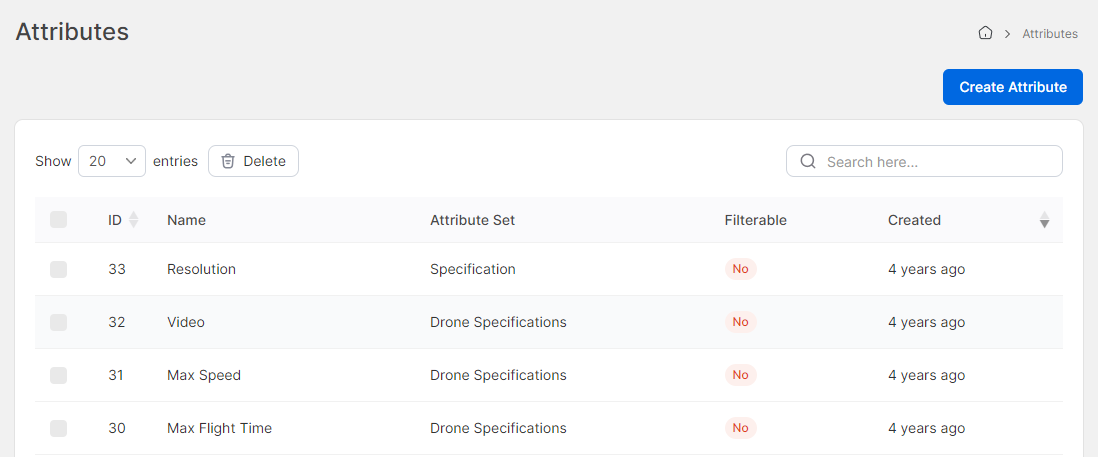Click the Attribute Set column header
The height and width of the screenshot is (457, 1098).
pyautogui.click(x=473, y=220)
